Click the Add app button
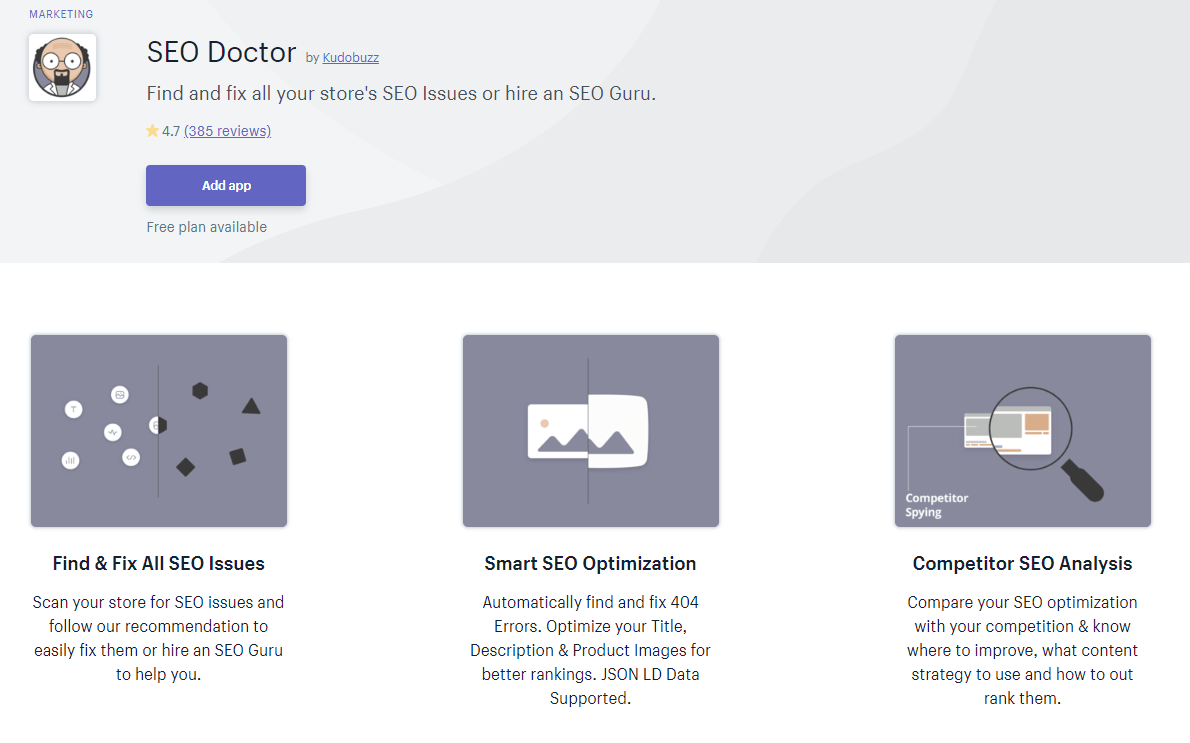The width and height of the screenshot is (1190, 743). pos(226,185)
